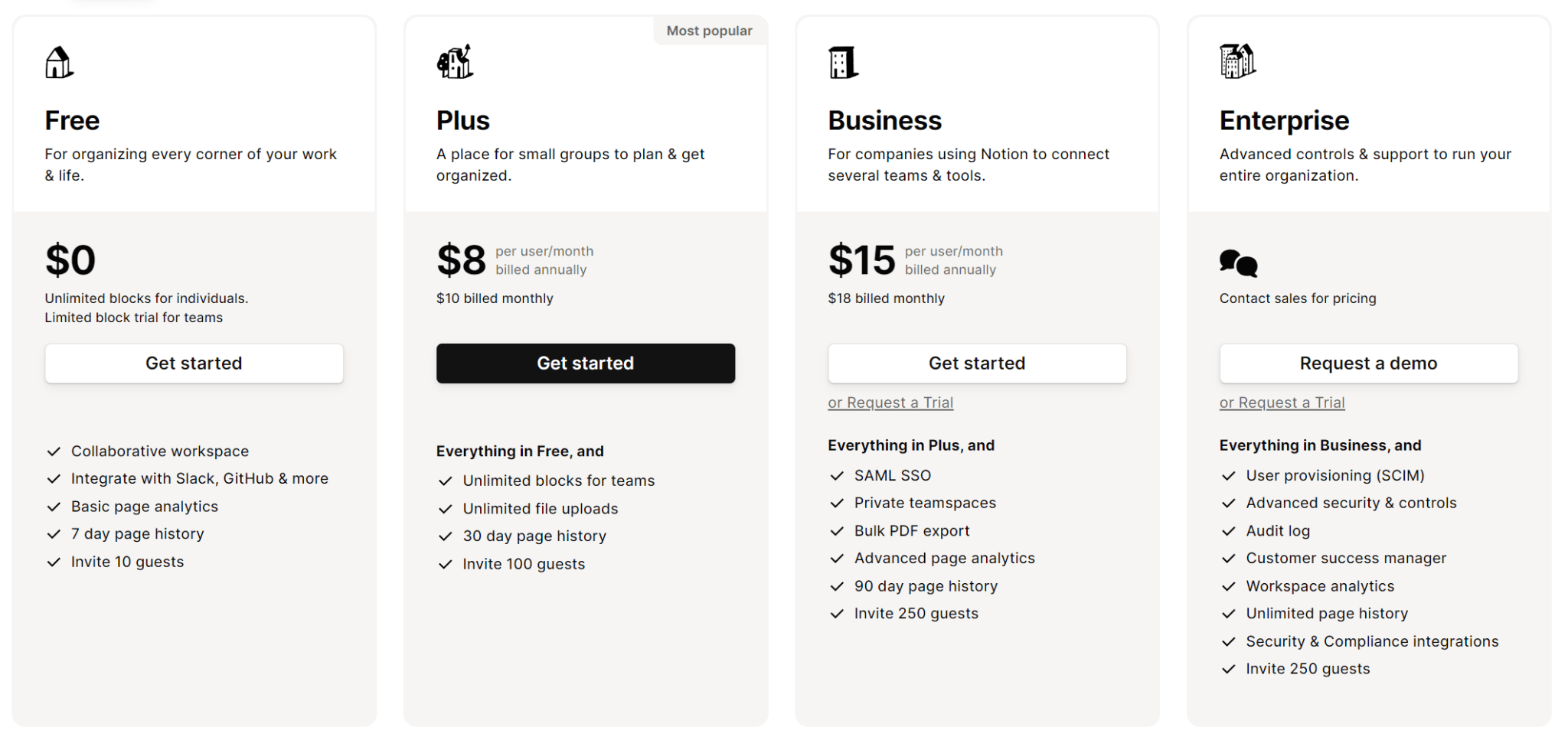Open Request a Trial link under Business
Image resolution: width=1568 pixels, height=740 pixels.
click(890, 403)
